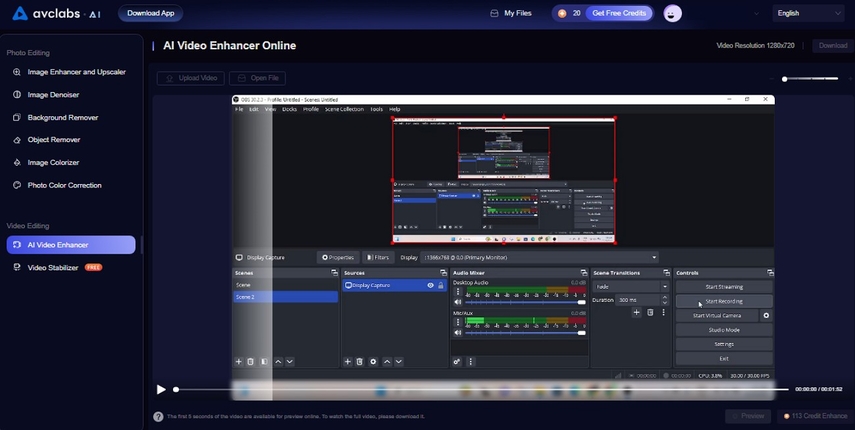Remove source using OBS Sources trash icon
Viewport: 855px width, 430px height.
(x=360, y=361)
